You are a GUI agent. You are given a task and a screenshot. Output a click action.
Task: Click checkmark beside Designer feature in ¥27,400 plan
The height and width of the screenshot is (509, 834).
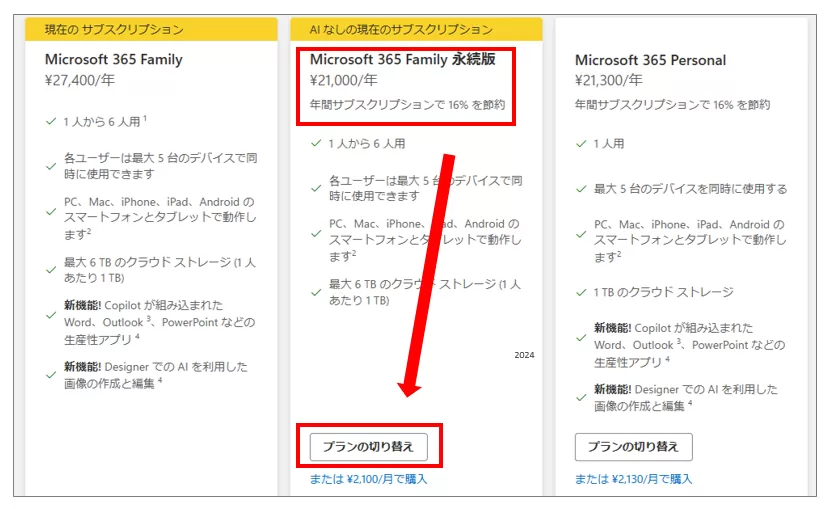[x=51, y=374]
